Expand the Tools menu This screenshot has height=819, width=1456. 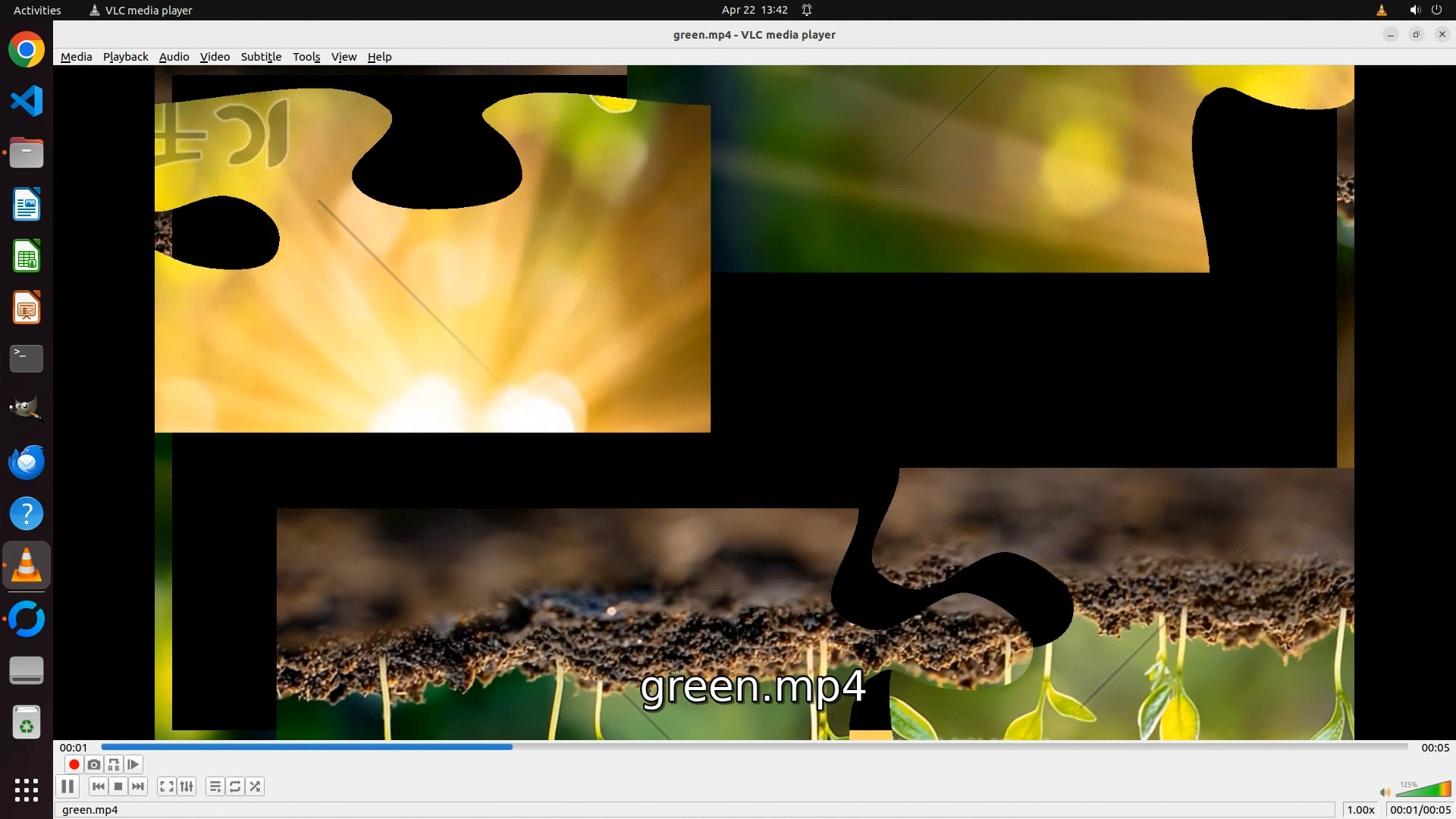point(306,57)
